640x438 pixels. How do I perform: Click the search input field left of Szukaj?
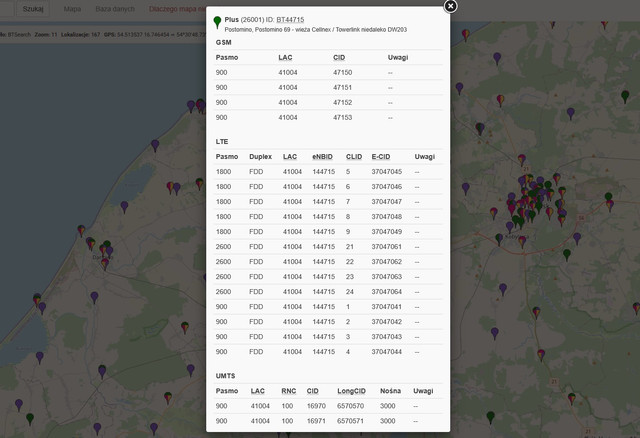point(7,9)
